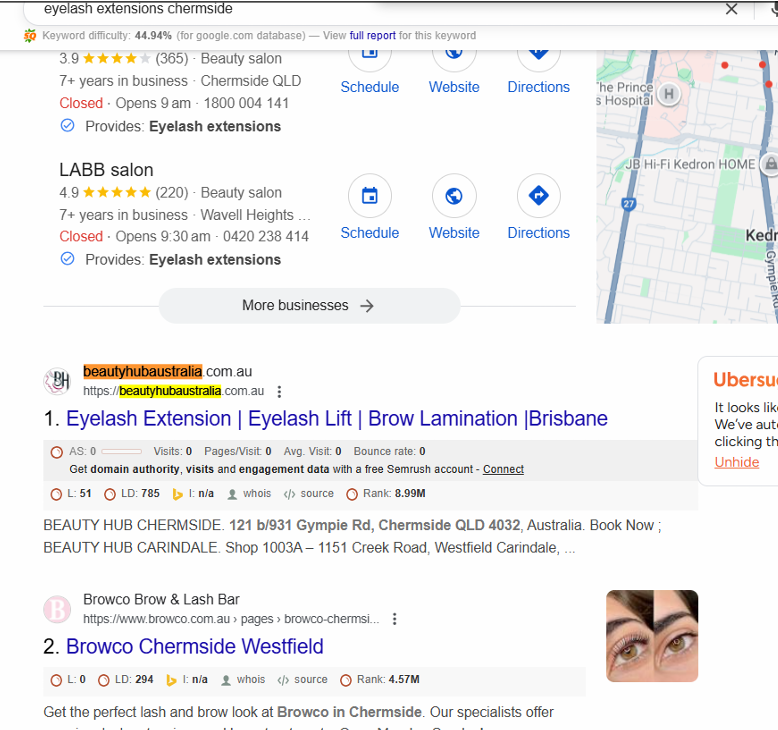
Task: Clear the search box with the X icon
Action: [x=731, y=9]
